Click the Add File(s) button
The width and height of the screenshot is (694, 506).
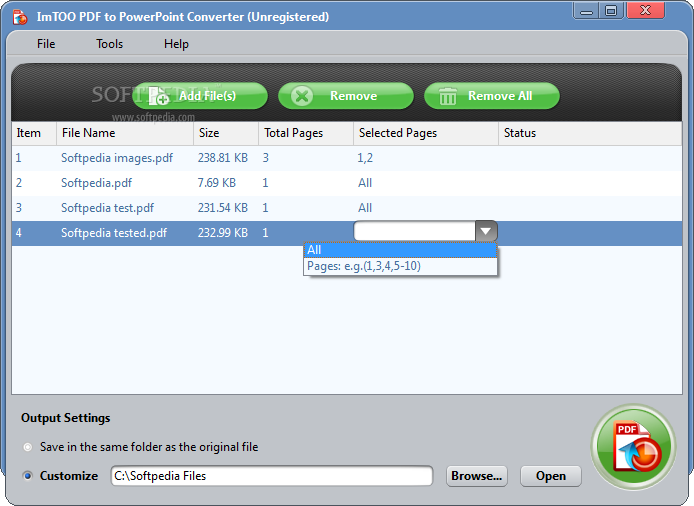point(200,96)
